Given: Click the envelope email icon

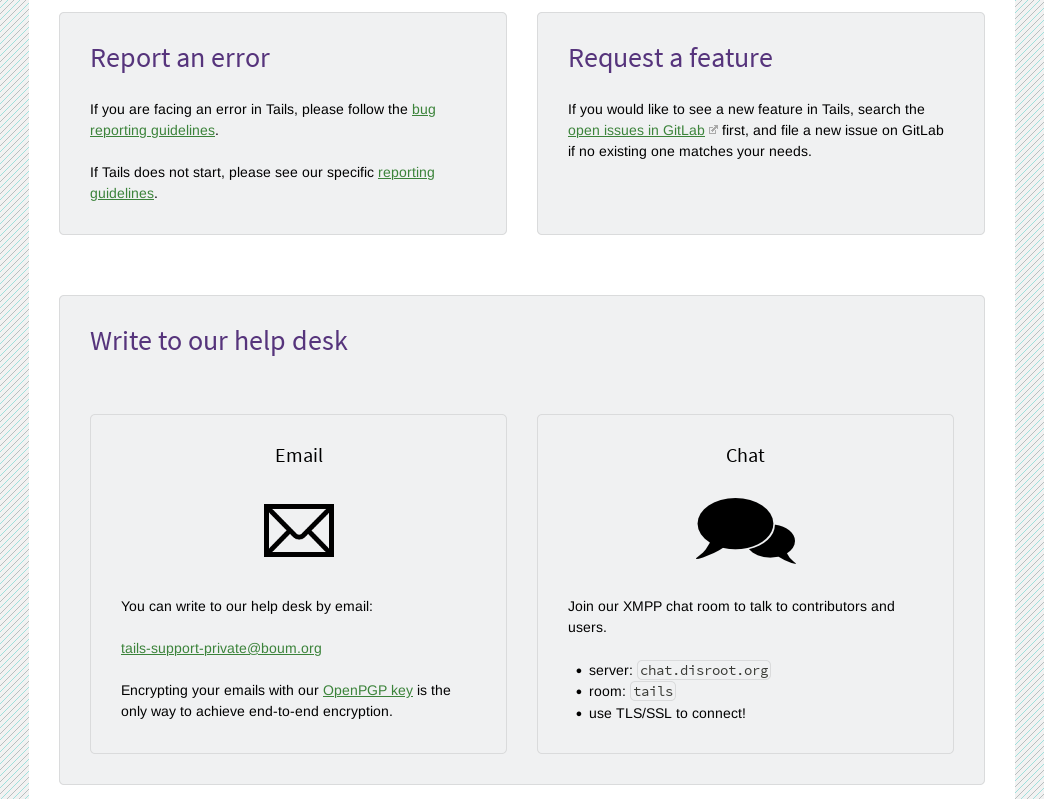Looking at the screenshot, I should (x=299, y=531).
